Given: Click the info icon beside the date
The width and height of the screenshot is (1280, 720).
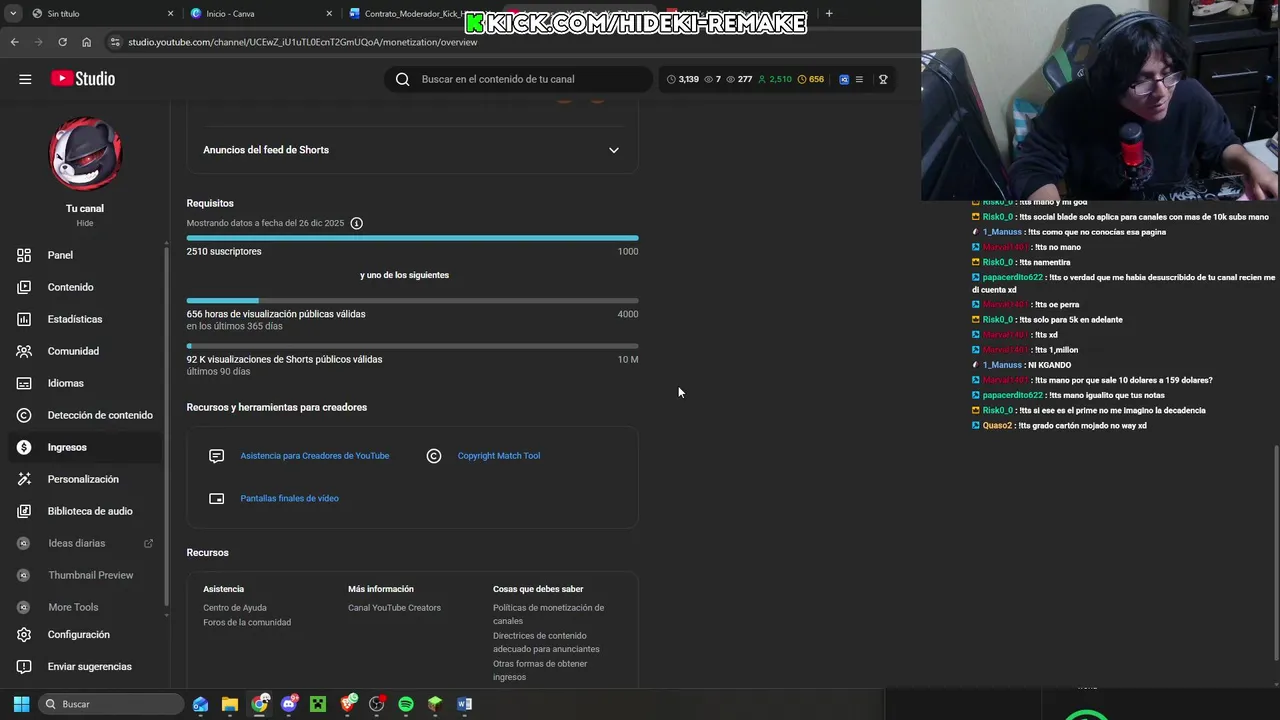Looking at the screenshot, I should pos(357,223).
